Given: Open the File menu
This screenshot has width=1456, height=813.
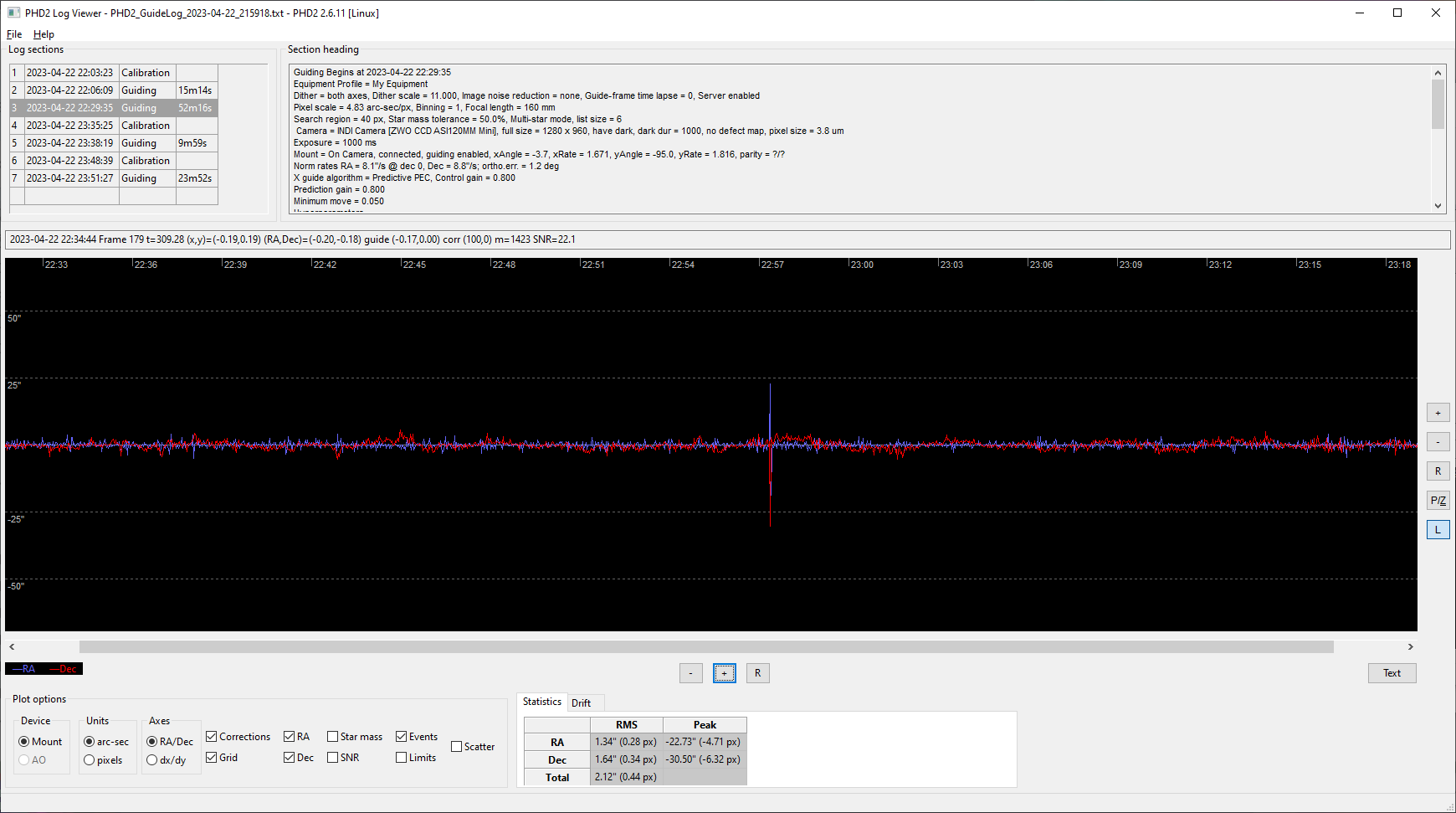Looking at the screenshot, I should tap(14, 34).
